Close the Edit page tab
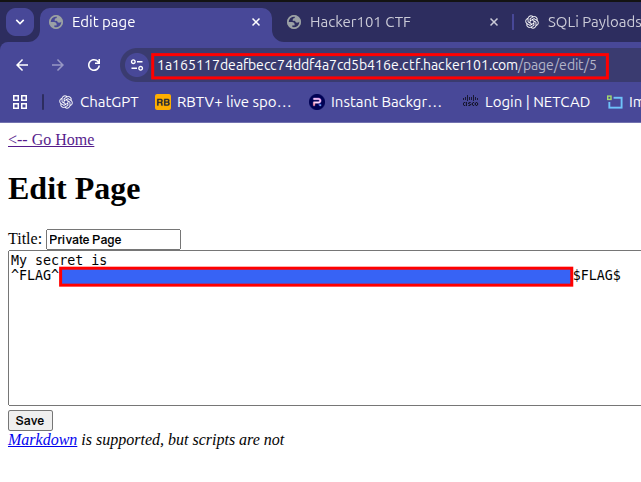Image resolution: width=641 pixels, height=482 pixels. 256,22
